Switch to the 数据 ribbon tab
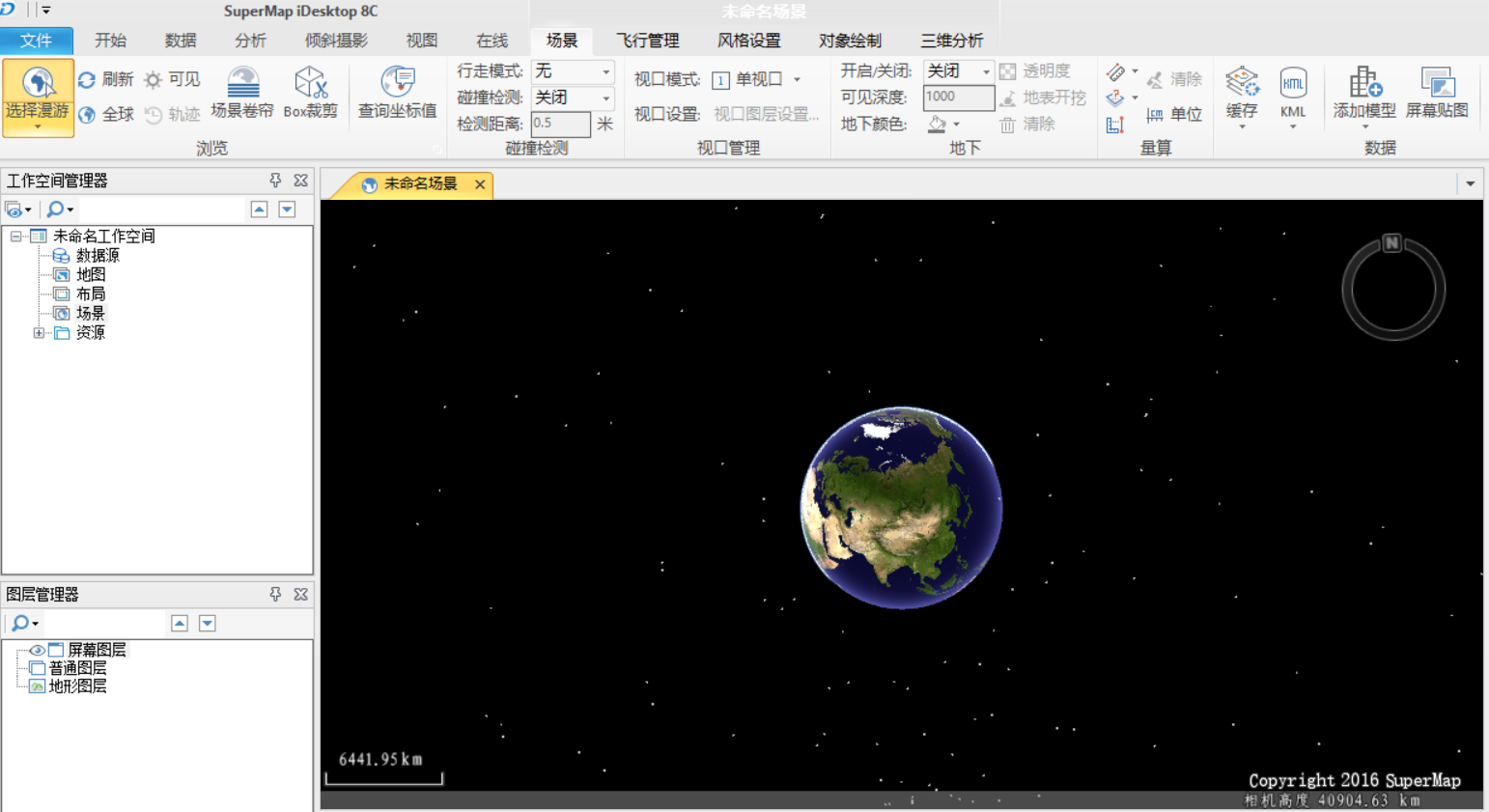The image size is (1489, 812). pyautogui.click(x=181, y=41)
